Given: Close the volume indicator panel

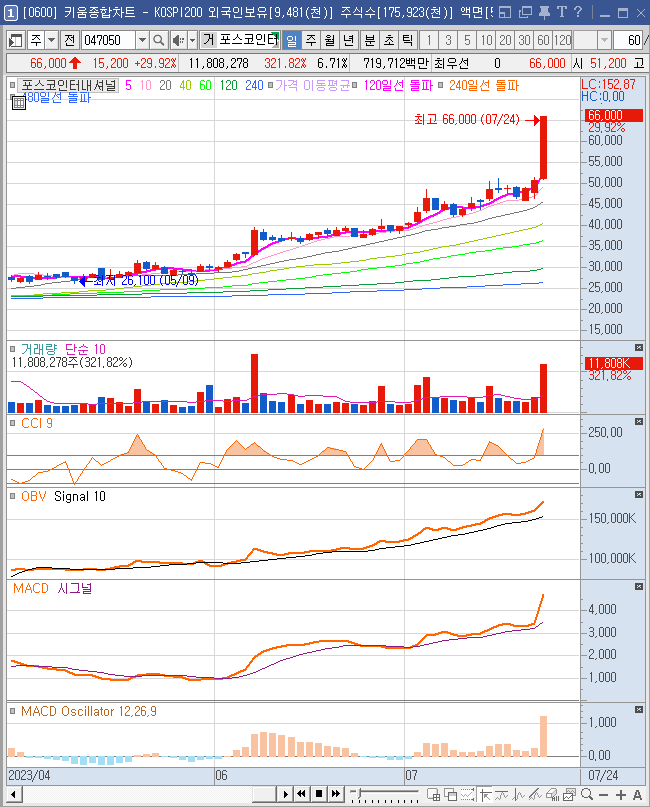Looking at the screenshot, I should coord(639,348).
